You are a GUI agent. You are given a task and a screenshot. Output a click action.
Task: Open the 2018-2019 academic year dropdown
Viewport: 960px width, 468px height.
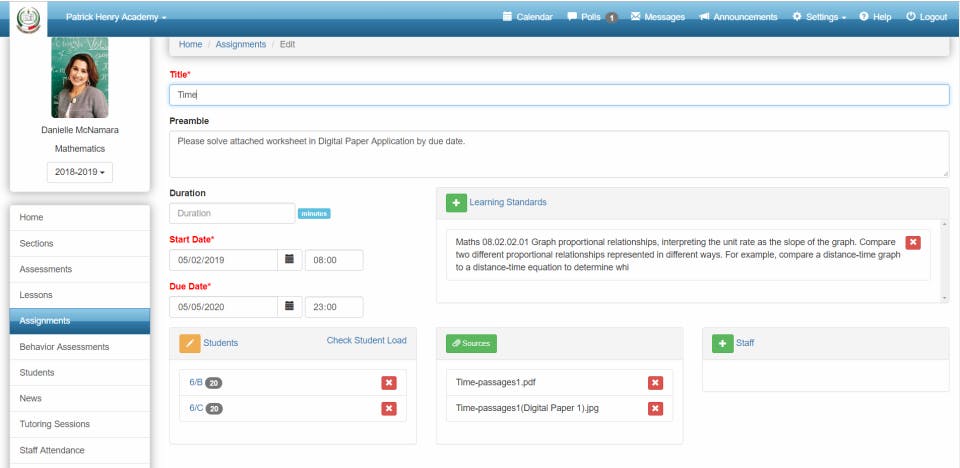(x=80, y=173)
